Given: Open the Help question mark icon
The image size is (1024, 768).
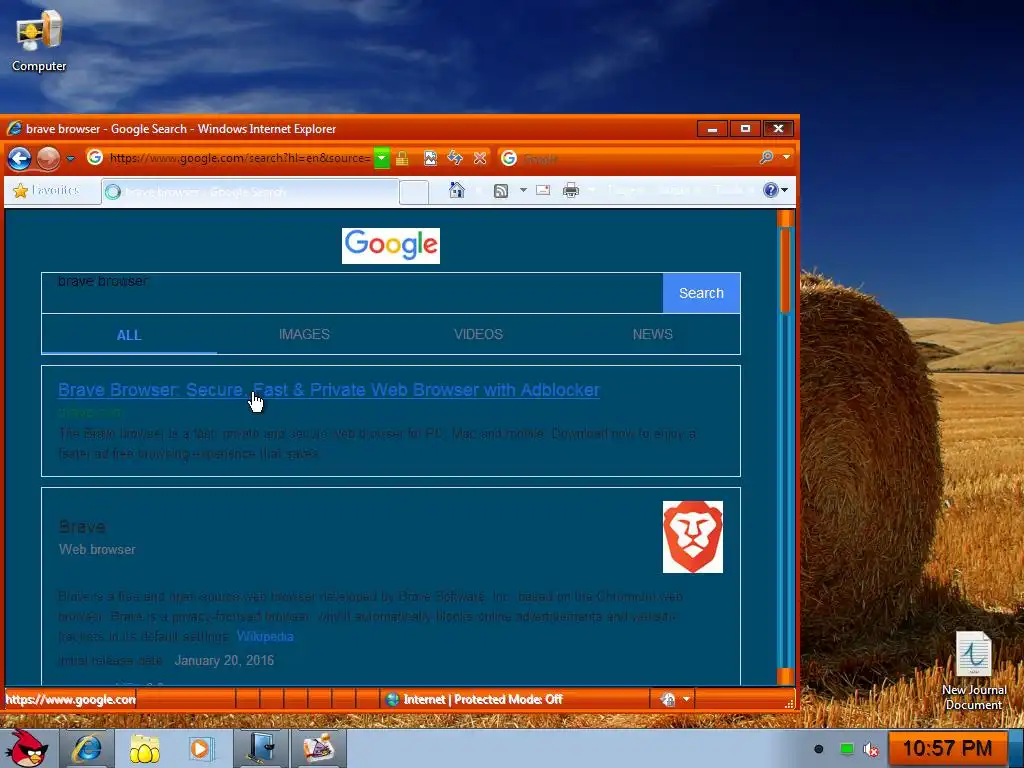Looking at the screenshot, I should 771,190.
